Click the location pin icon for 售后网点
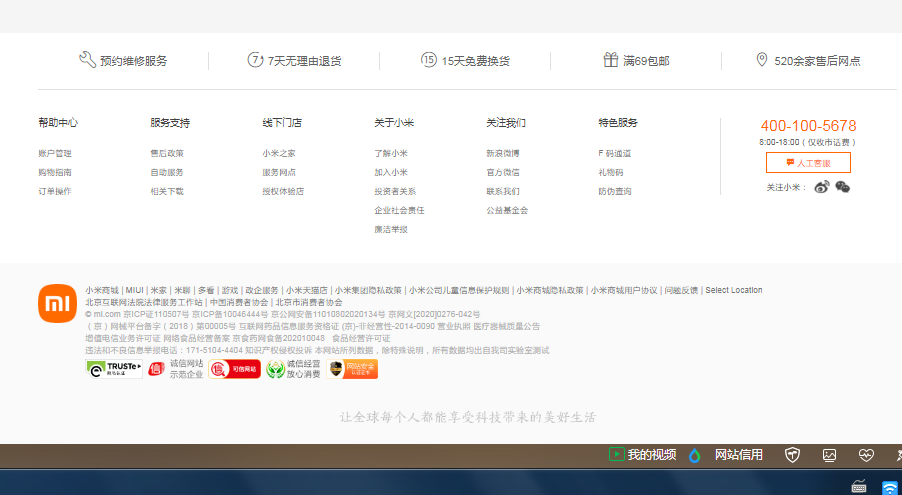 [762, 59]
